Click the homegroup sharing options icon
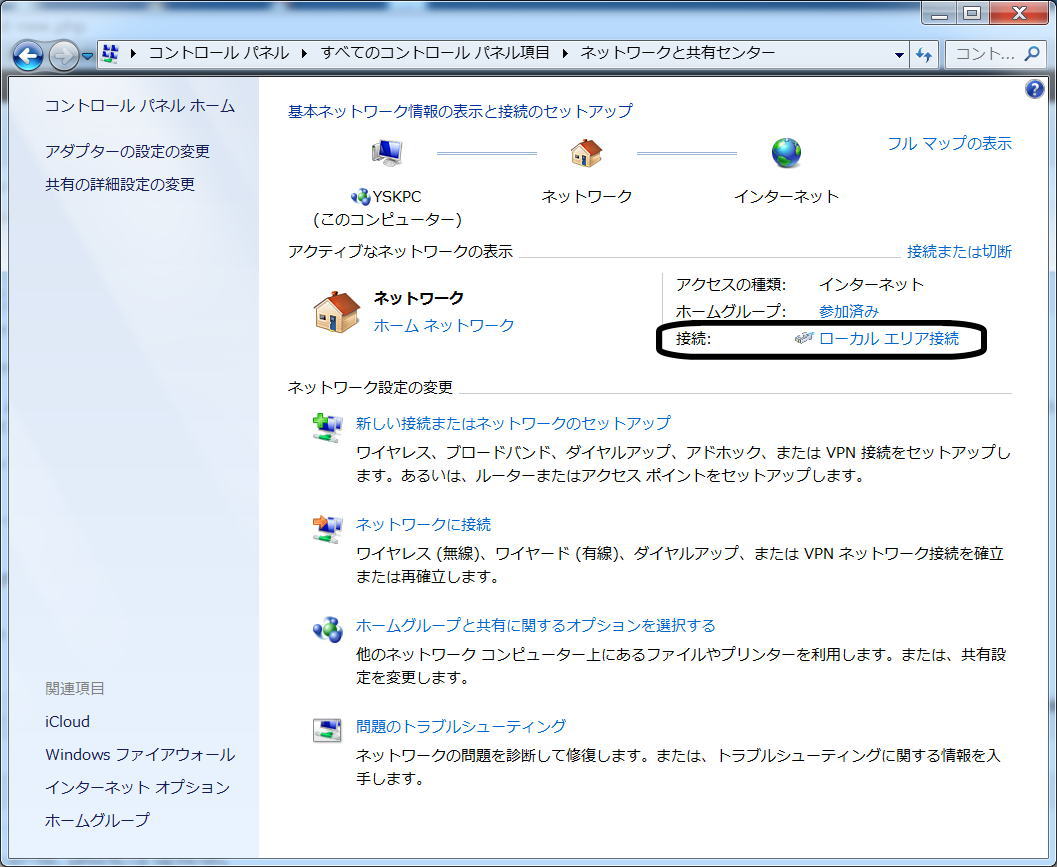Viewport: 1057px width, 867px height. tap(327, 629)
